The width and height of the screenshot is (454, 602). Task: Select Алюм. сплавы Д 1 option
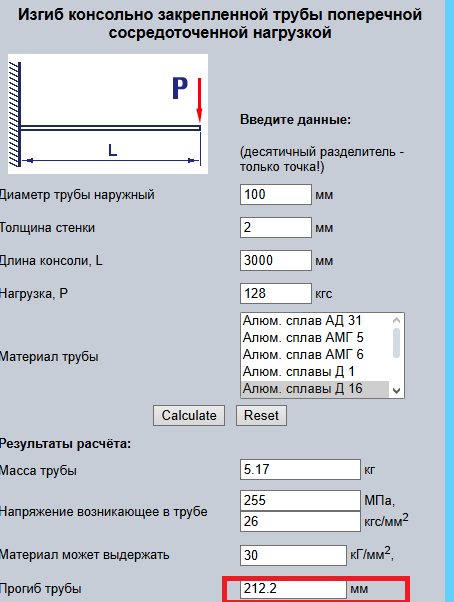[x=315, y=372]
